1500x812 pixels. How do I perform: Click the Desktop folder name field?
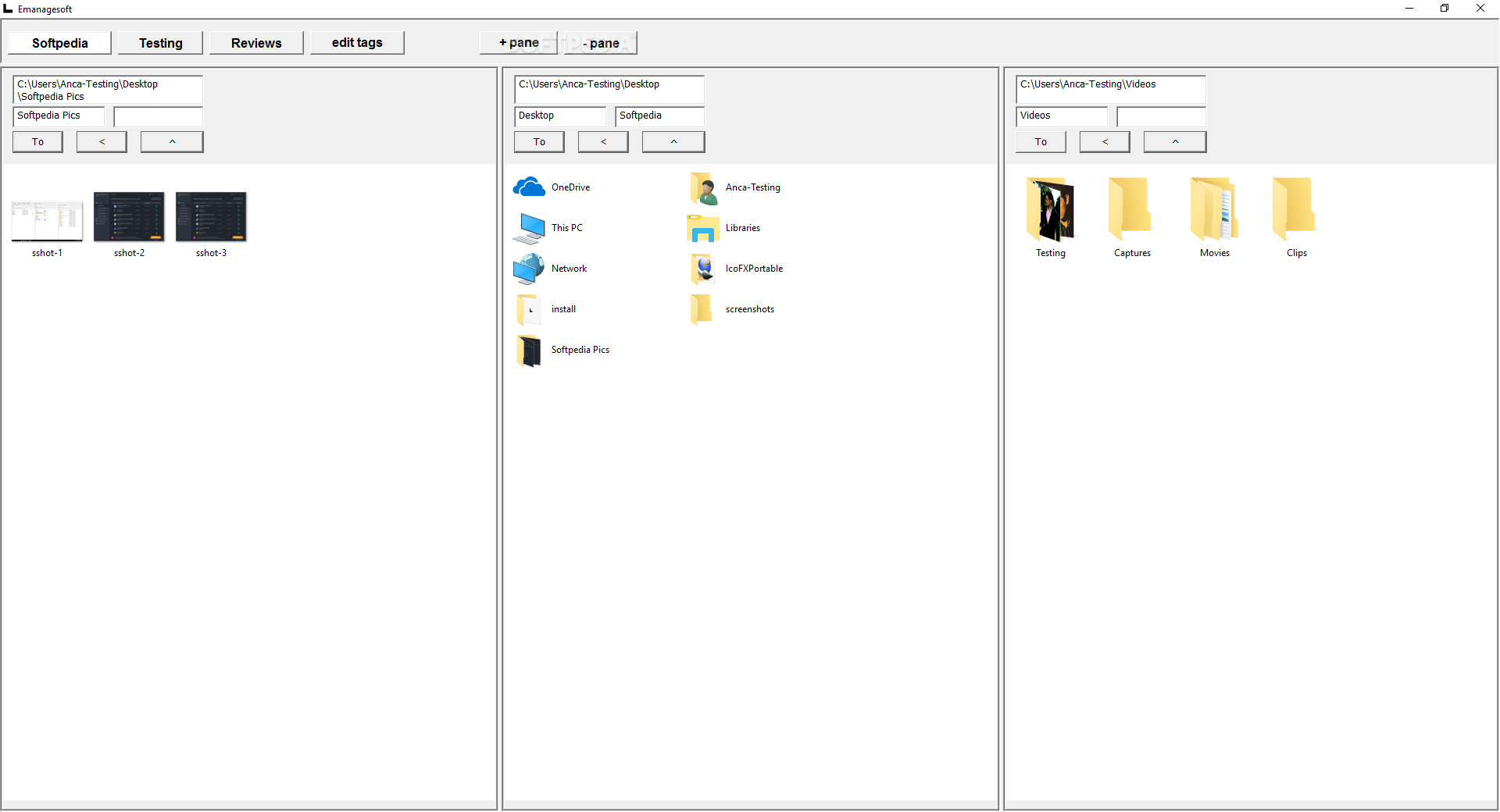click(x=560, y=116)
